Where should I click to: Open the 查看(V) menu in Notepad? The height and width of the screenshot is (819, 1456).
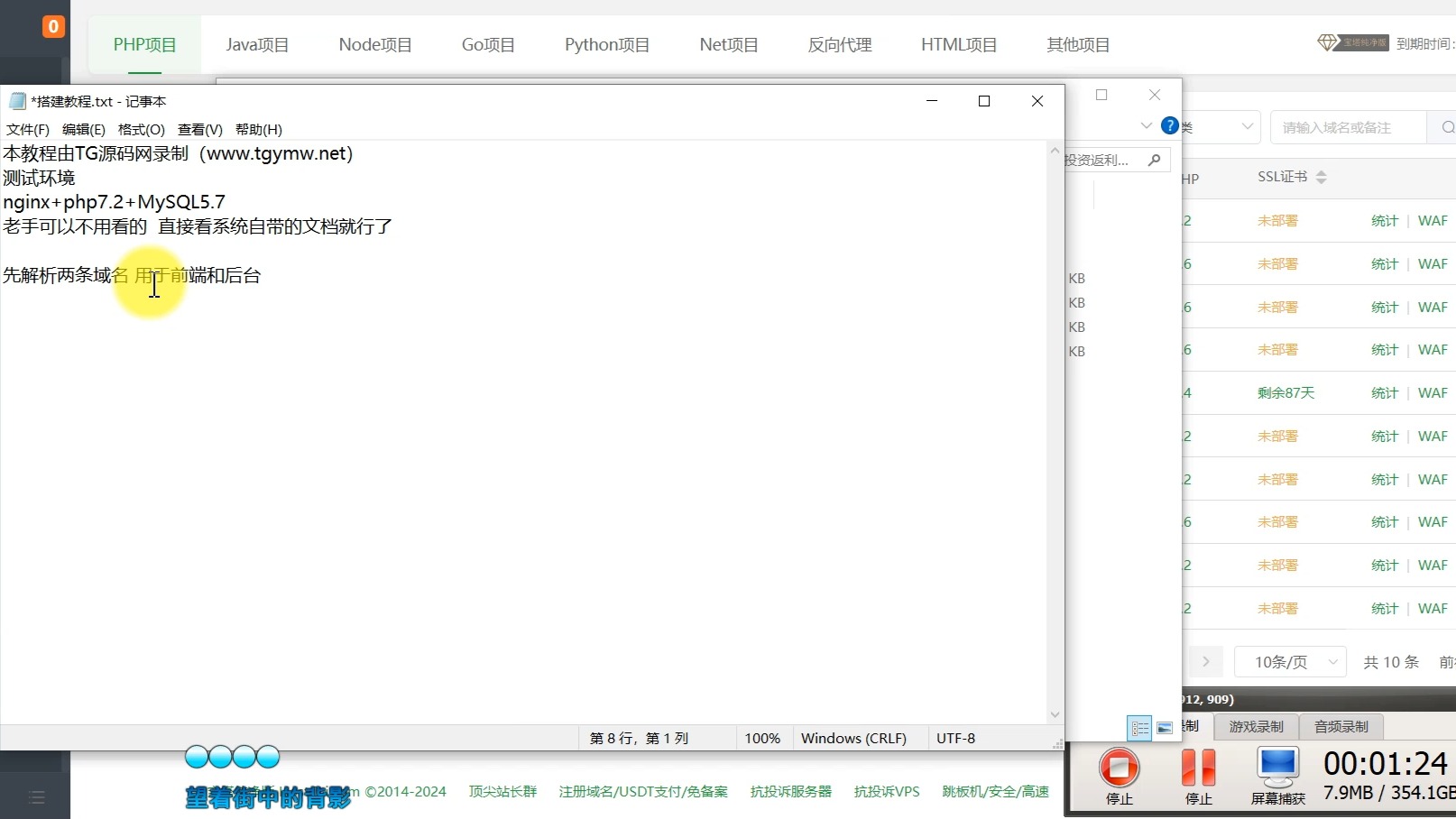(200, 129)
